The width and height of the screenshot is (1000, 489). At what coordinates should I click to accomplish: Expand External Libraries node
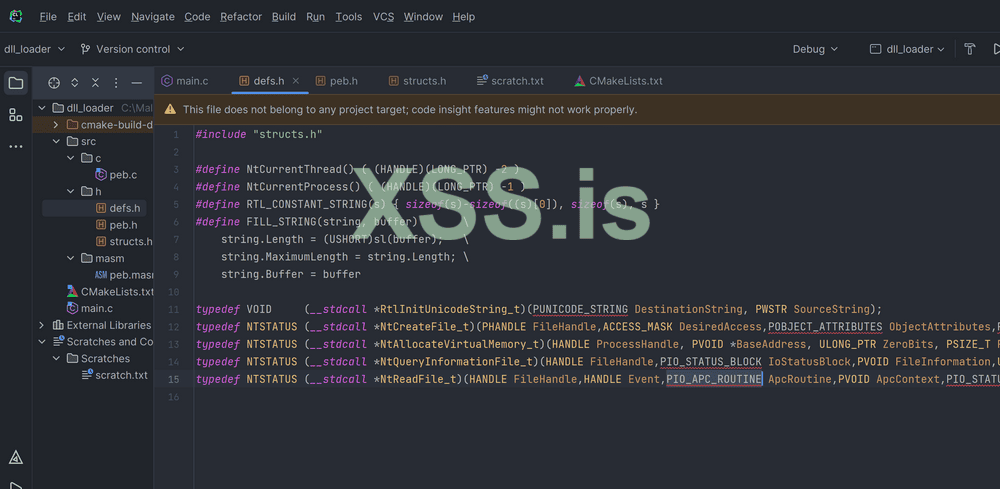(43, 325)
